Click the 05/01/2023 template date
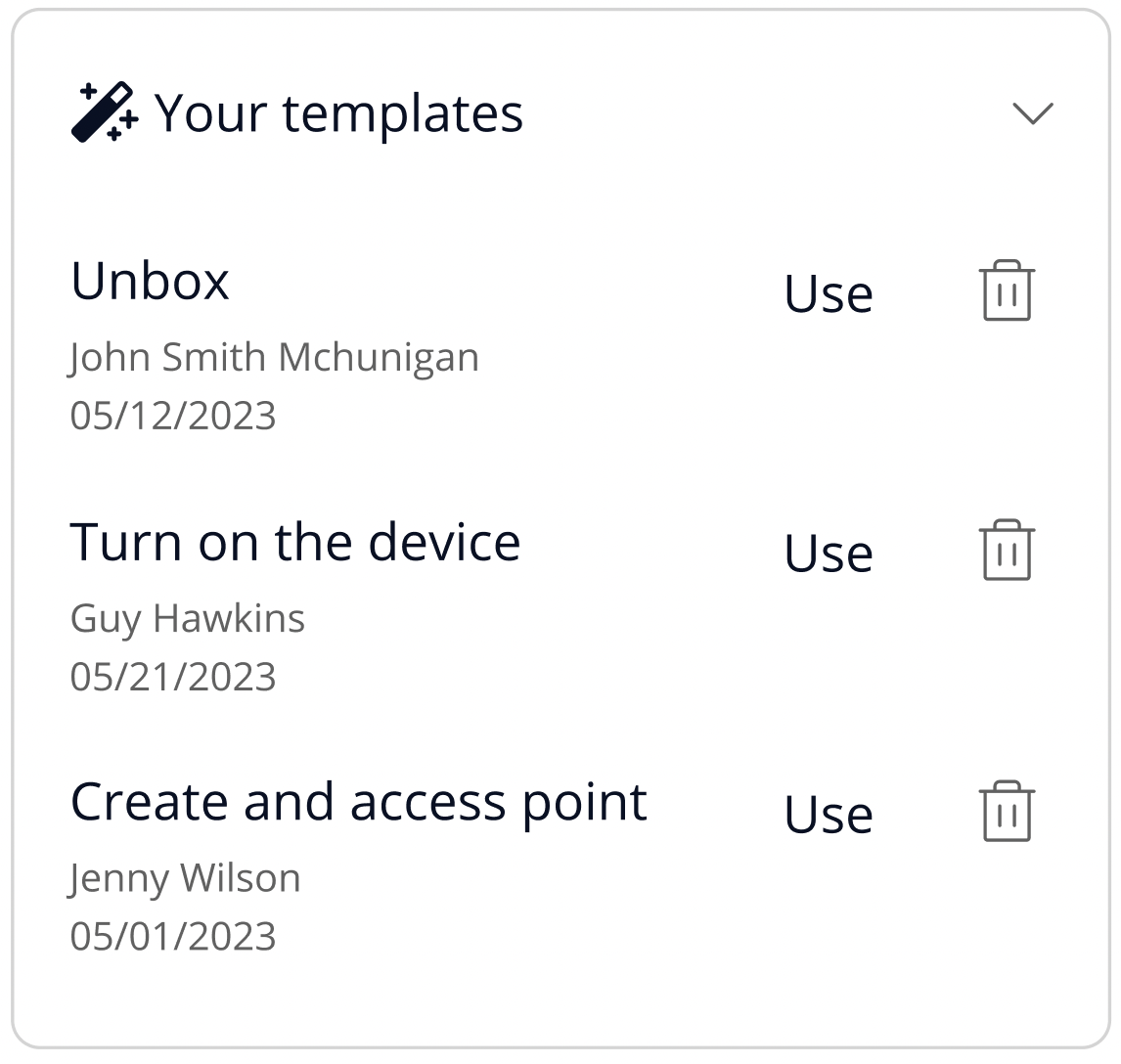This screenshot has height=1064, width=1121. pyautogui.click(x=173, y=936)
